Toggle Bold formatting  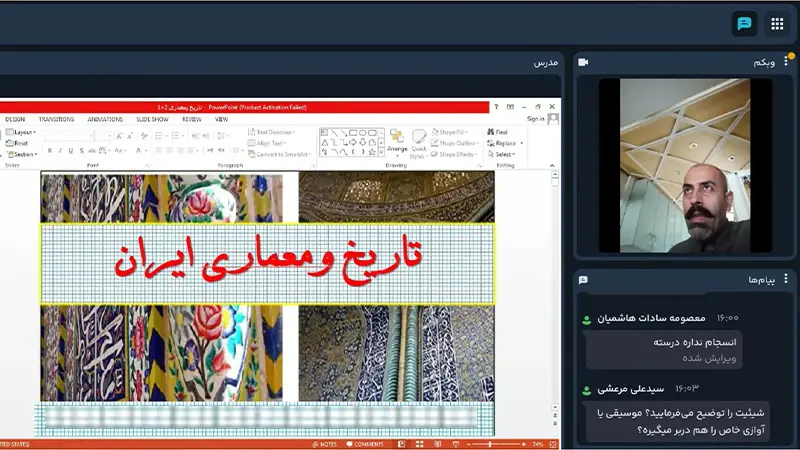coord(49,151)
